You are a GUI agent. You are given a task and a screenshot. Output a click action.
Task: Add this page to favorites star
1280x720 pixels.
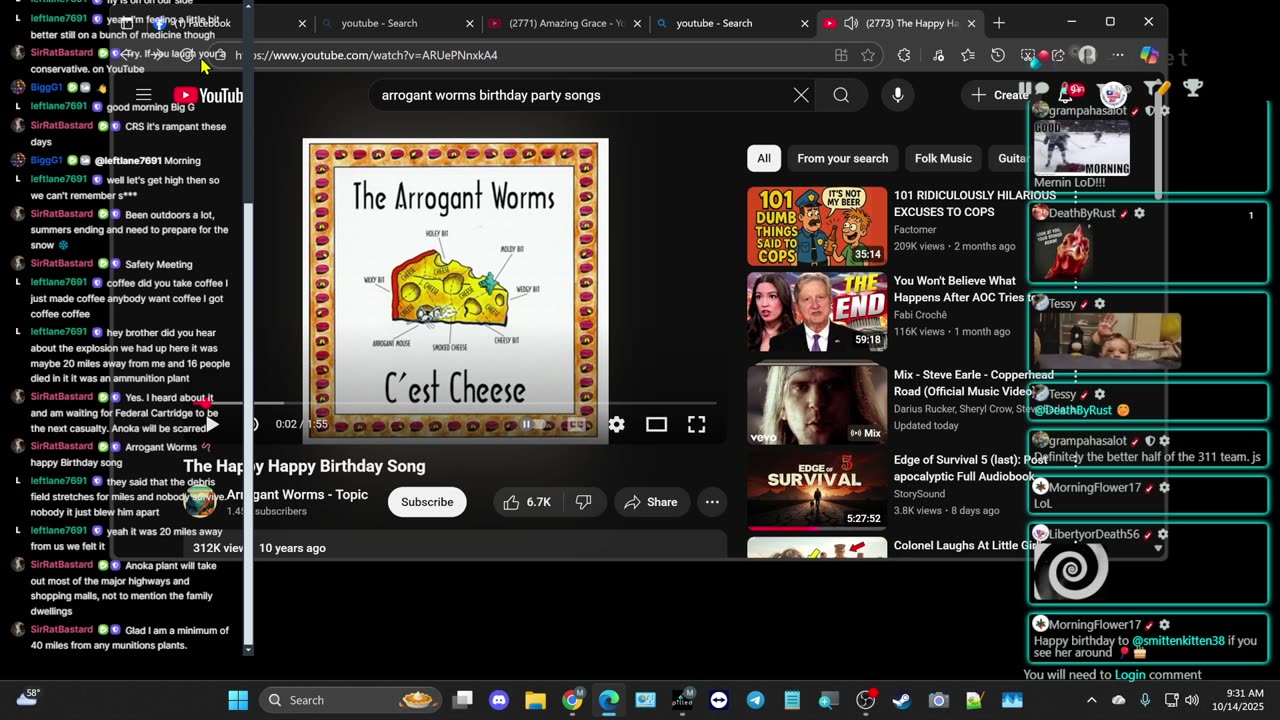click(x=868, y=56)
